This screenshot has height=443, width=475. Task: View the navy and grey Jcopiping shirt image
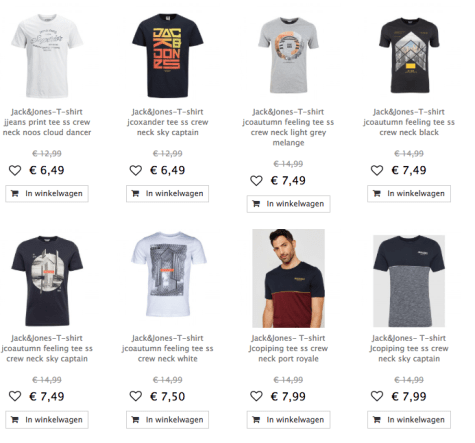click(x=409, y=281)
